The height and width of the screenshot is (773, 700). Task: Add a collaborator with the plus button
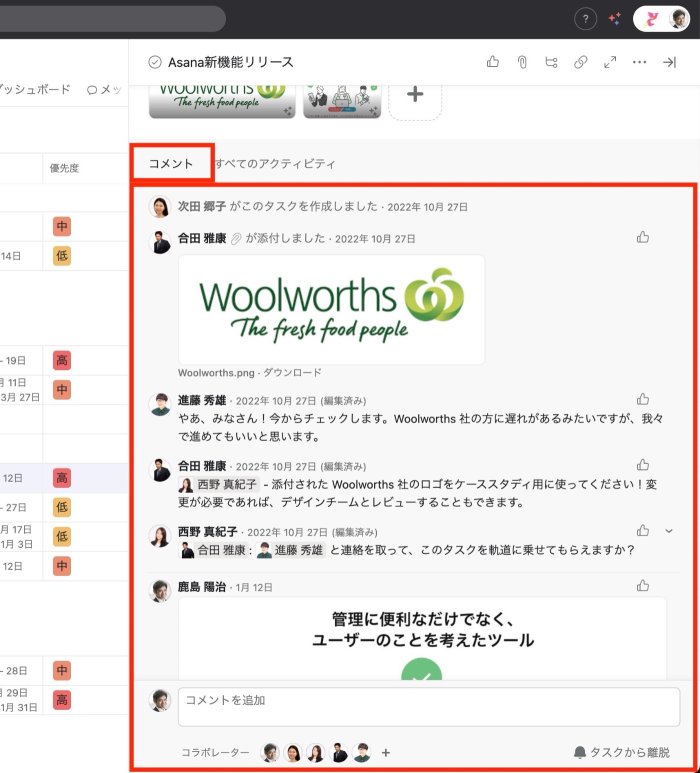tap(386, 753)
